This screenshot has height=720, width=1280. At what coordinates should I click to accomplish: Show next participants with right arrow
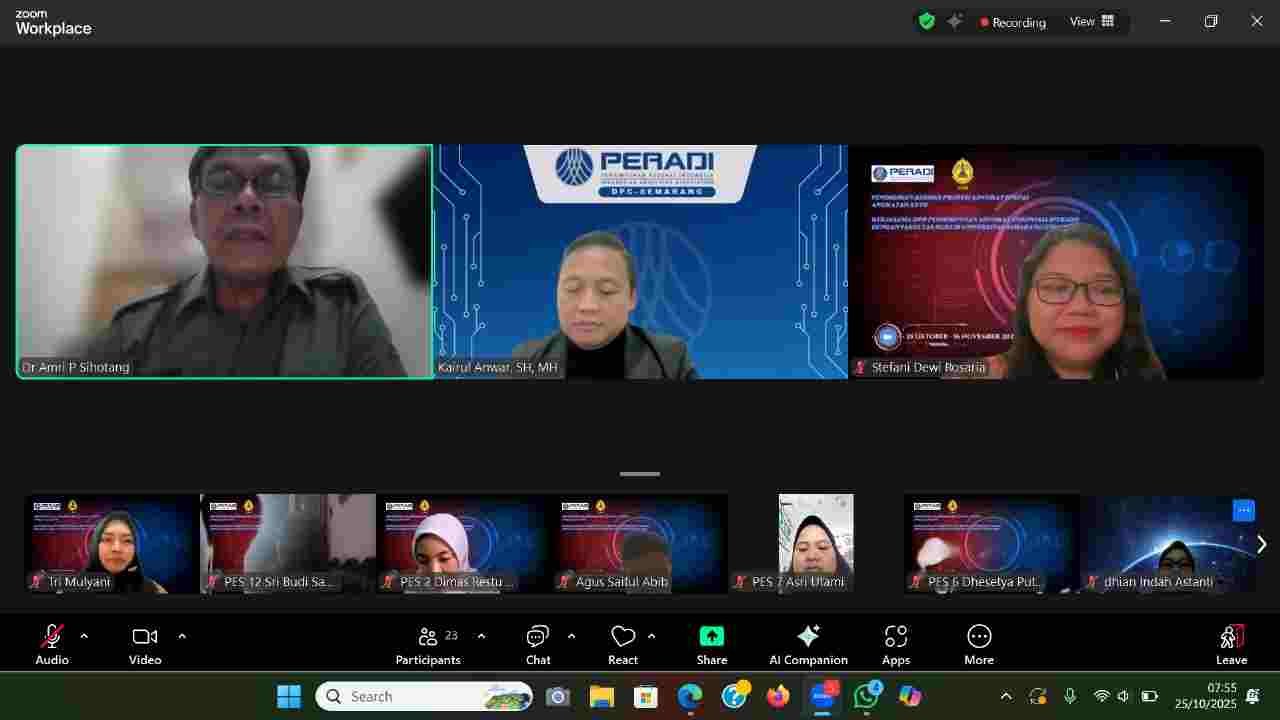click(x=1261, y=544)
